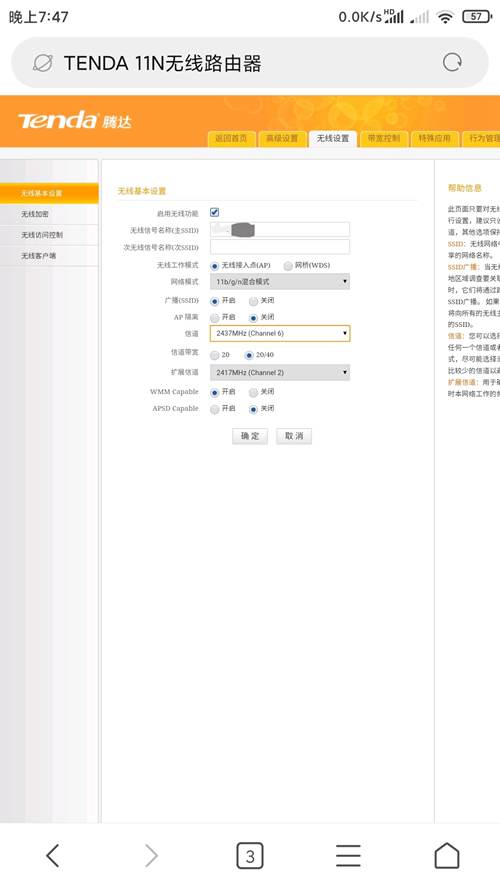Screen dimensions: 500x889
Task: Tap the battery indicator showing 57
Action: pyautogui.click(x=477, y=16)
